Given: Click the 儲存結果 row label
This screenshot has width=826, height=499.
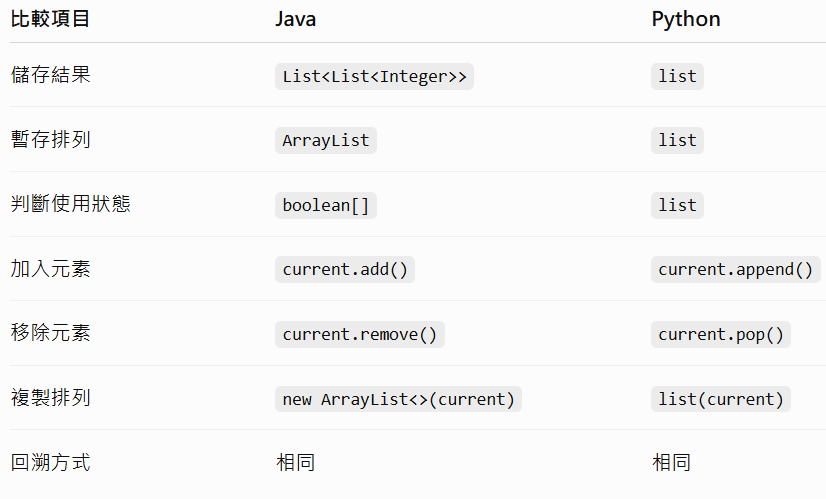Looking at the screenshot, I should (x=51, y=74).
